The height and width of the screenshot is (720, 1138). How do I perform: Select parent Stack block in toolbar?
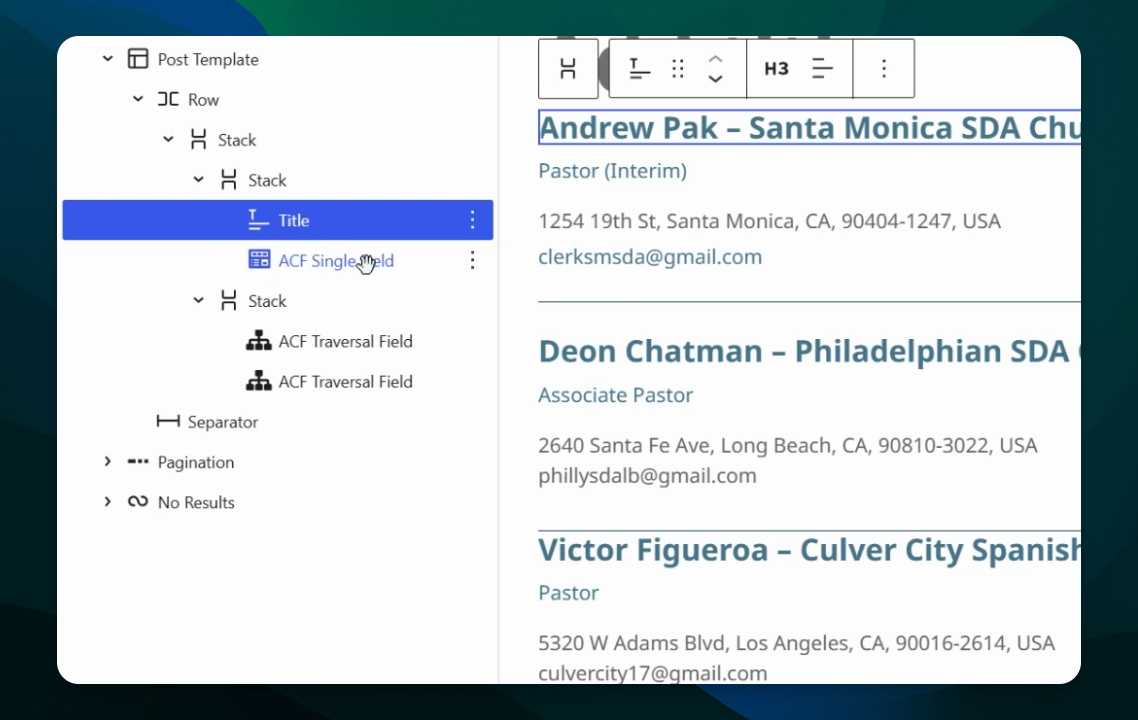coord(568,69)
